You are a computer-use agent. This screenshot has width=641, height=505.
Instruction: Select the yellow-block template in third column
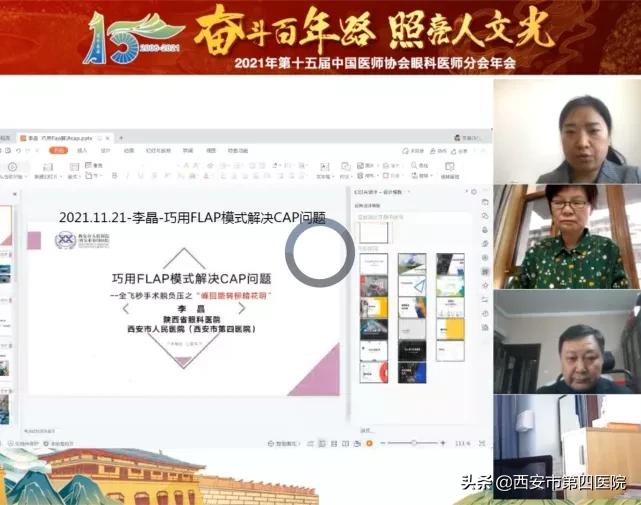coord(450,329)
